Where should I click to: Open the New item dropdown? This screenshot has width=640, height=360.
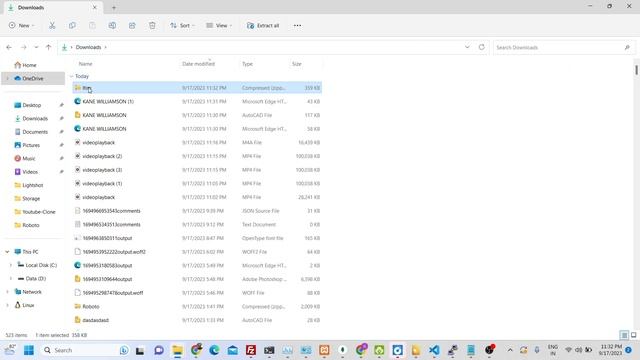[22, 25]
